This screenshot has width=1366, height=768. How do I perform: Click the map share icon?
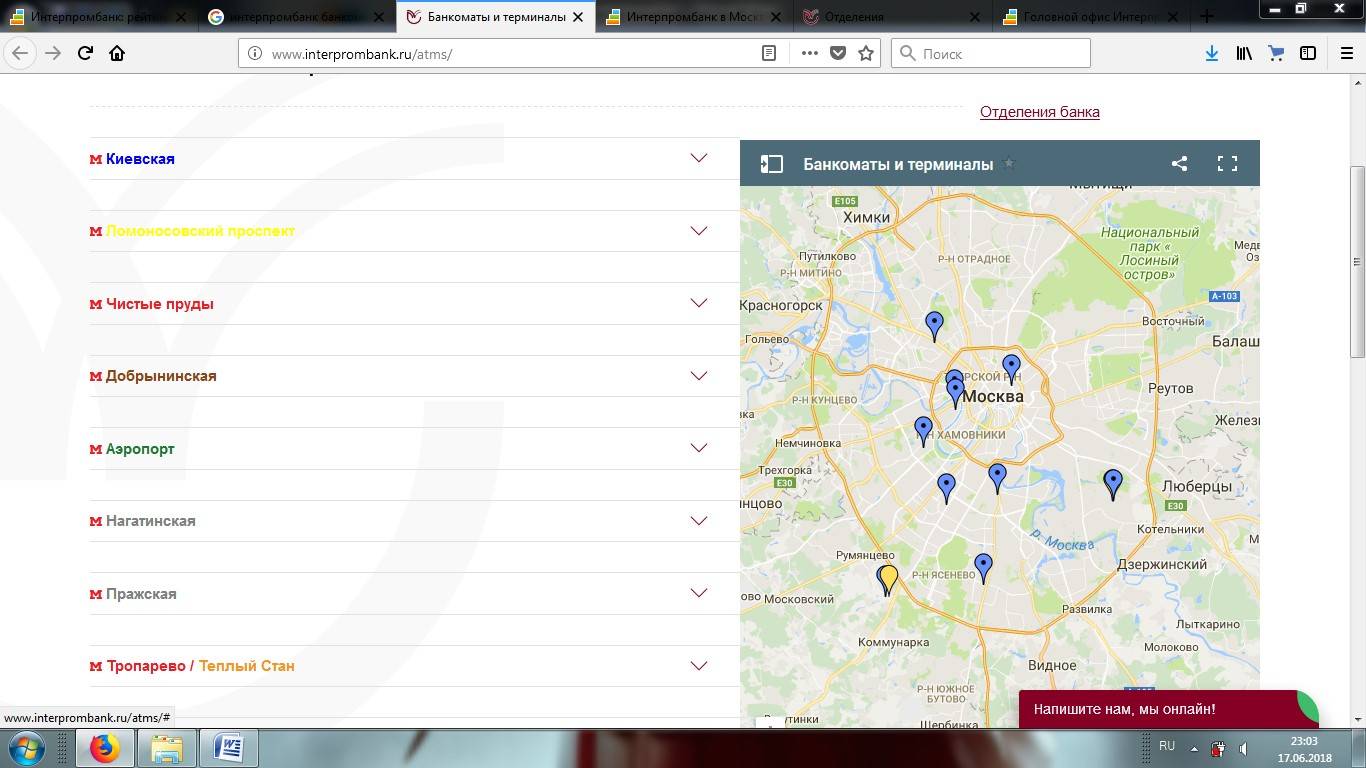pos(1179,164)
